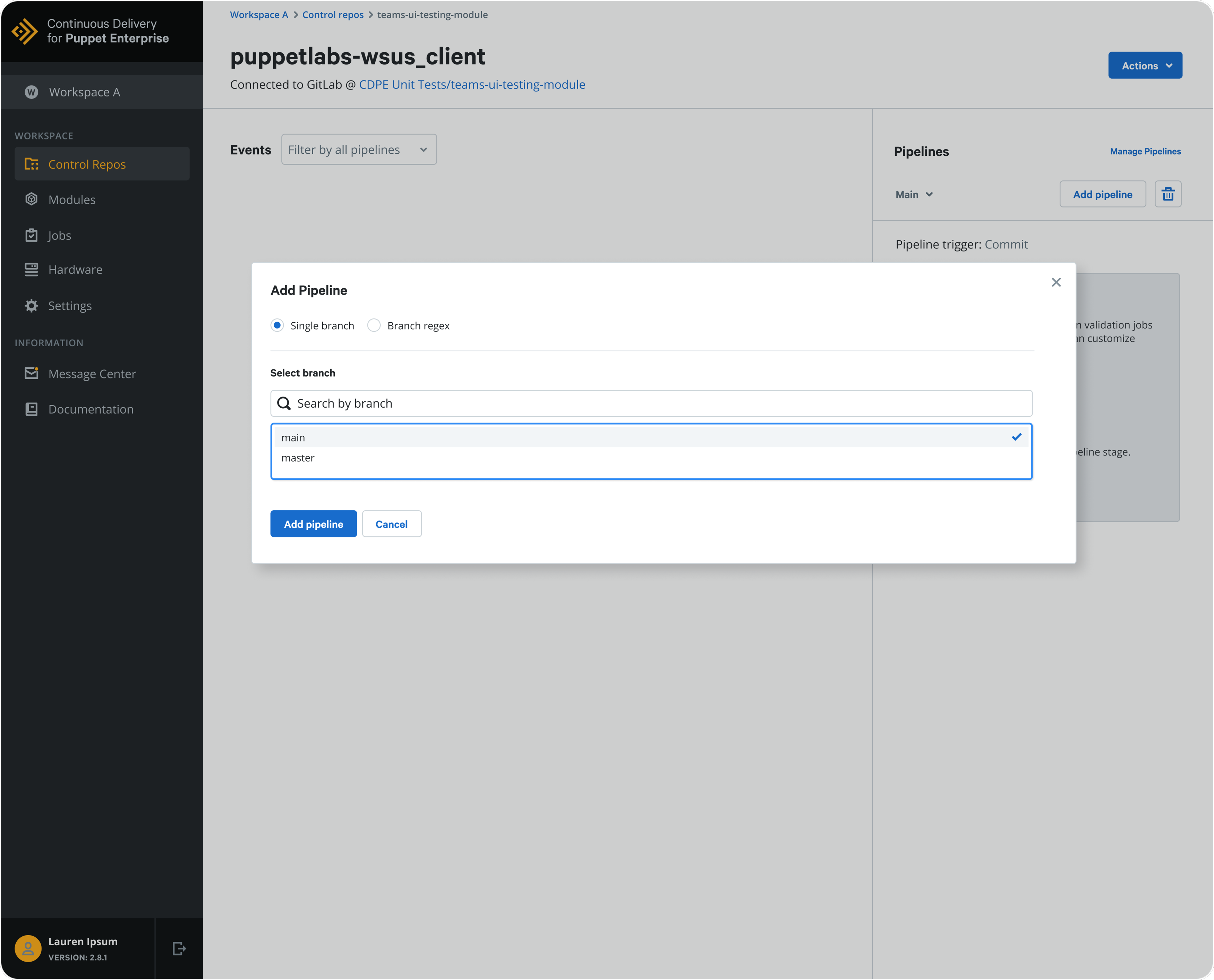Close the Add Pipeline dialog
Screen dimensions: 1214x980
coord(1056,282)
